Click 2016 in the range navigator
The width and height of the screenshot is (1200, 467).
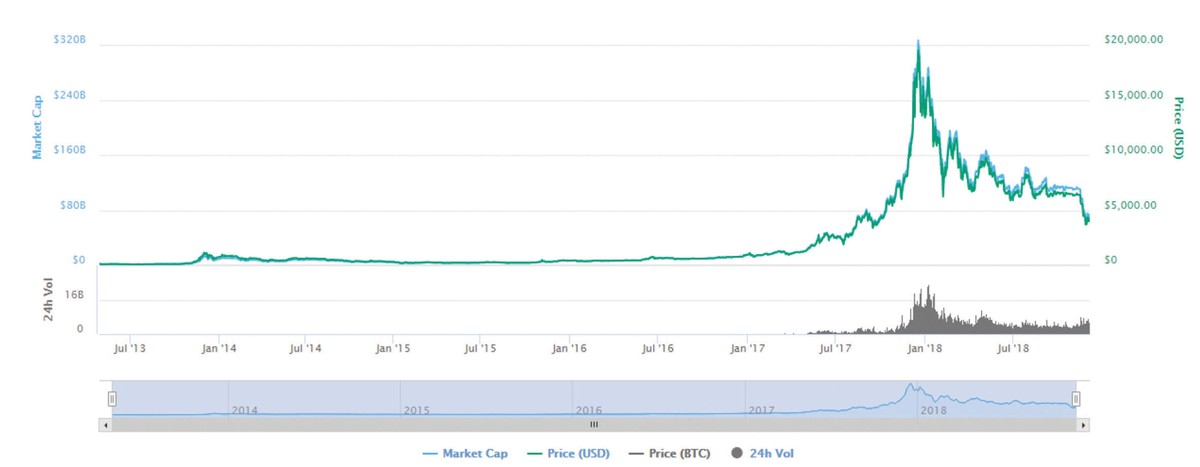click(589, 410)
